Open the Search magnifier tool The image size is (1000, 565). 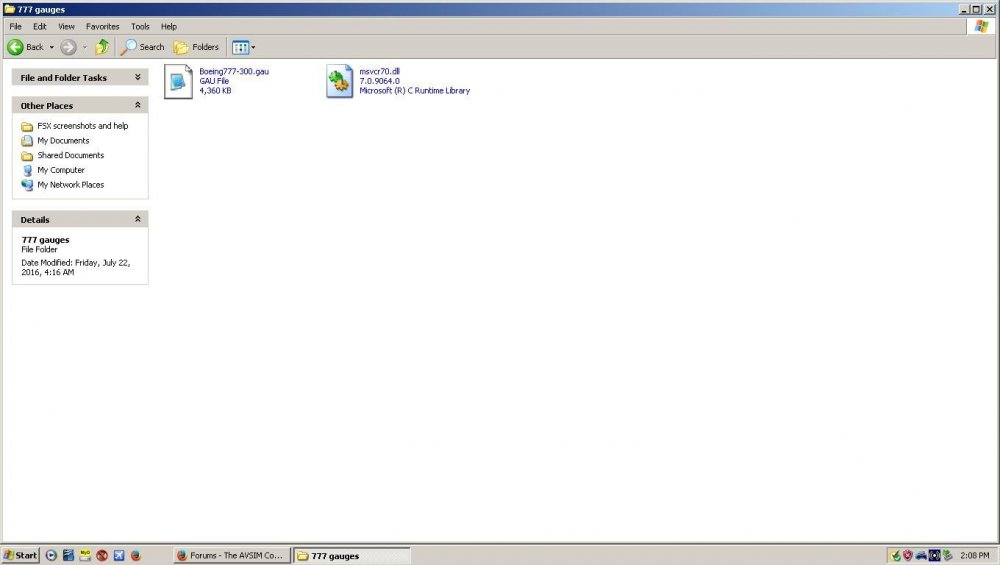(x=143, y=47)
